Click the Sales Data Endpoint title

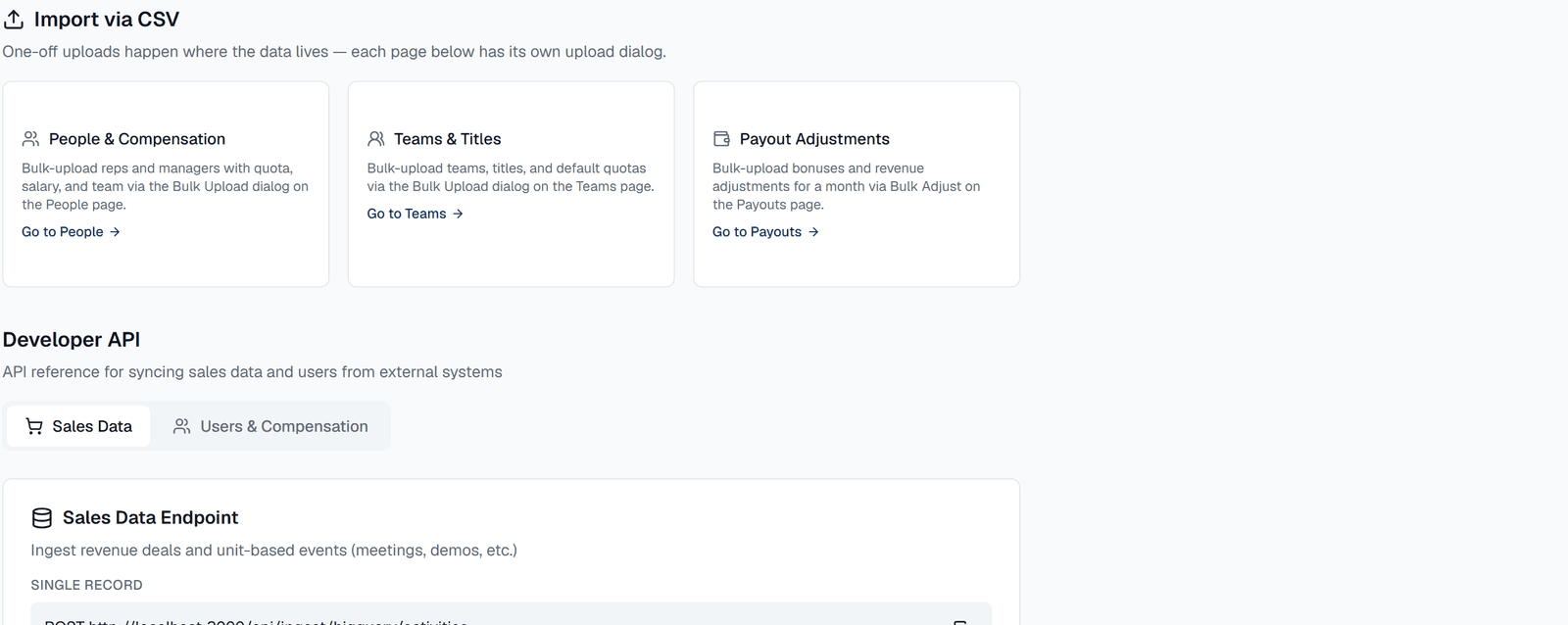click(151, 518)
